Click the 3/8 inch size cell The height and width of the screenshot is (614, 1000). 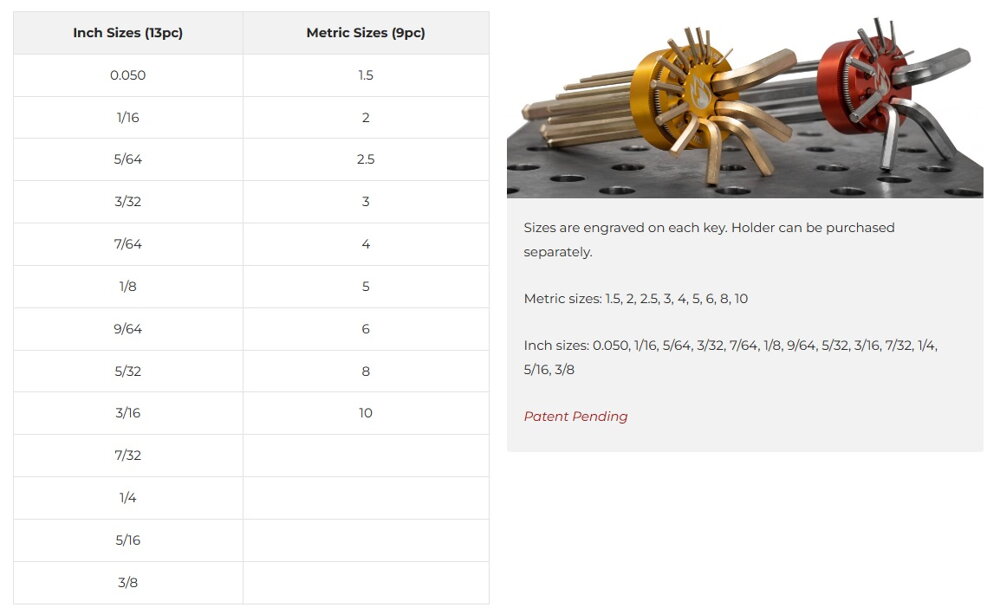[x=128, y=582]
